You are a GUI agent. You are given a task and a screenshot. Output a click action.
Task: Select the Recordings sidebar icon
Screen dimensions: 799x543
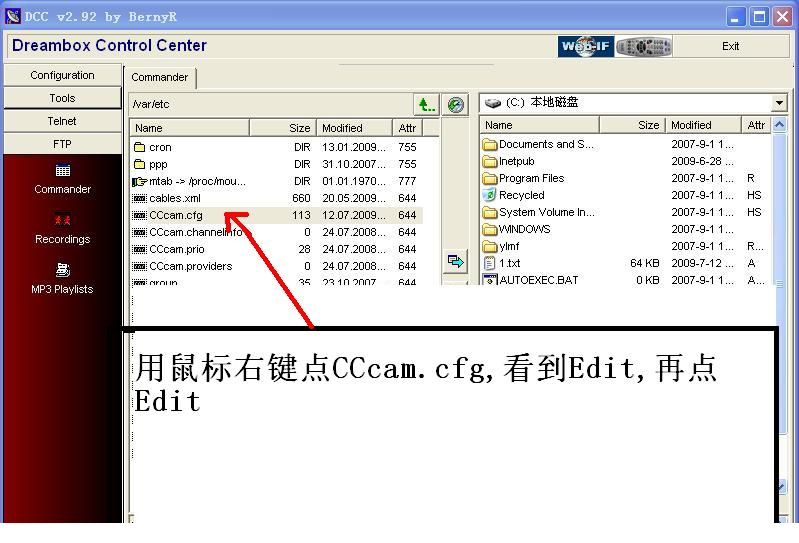point(63,220)
